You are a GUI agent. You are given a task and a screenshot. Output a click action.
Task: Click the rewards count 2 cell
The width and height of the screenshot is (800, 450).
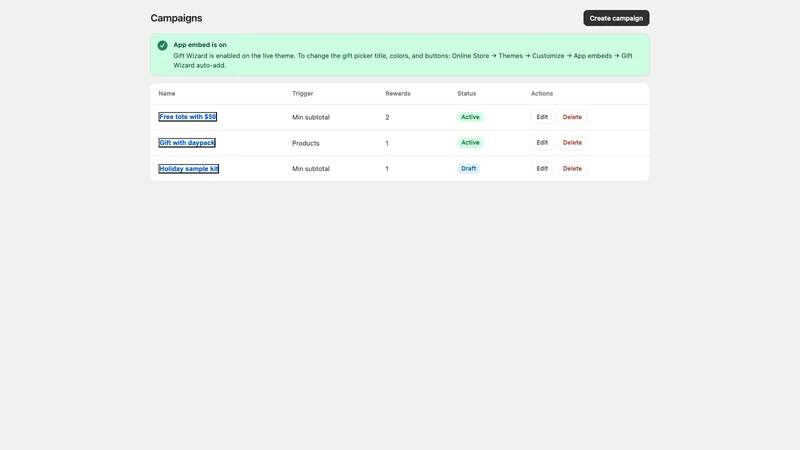point(387,117)
